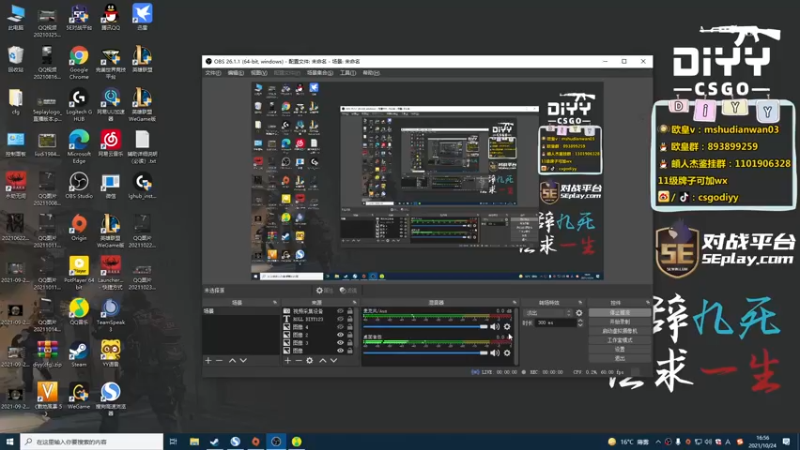The height and width of the screenshot is (450, 800).
Task: Open File Explorer from the taskbar
Action: [x=194, y=441]
